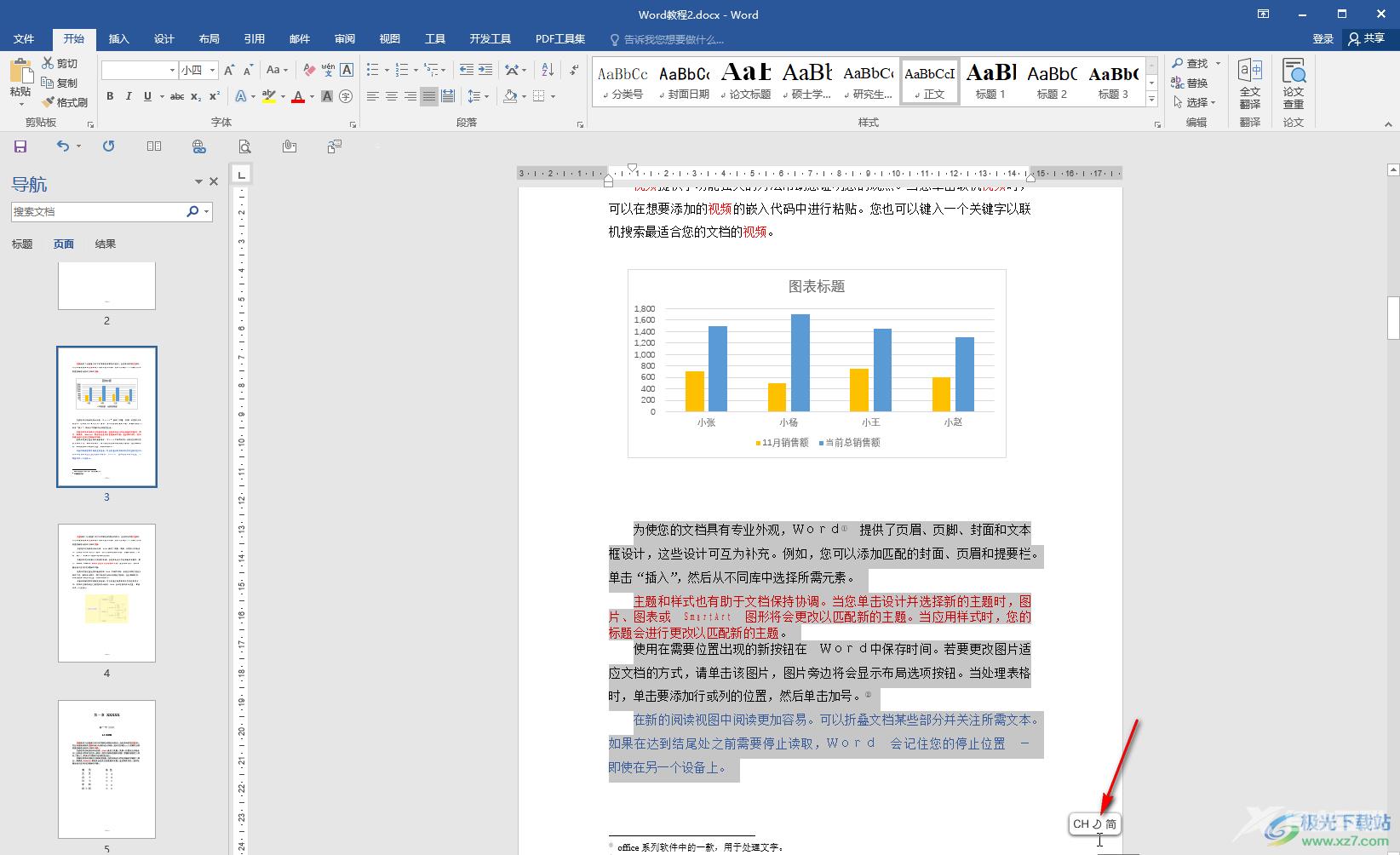This screenshot has width=1400, height=855.
Task: Undo the last action
Action: [63, 146]
